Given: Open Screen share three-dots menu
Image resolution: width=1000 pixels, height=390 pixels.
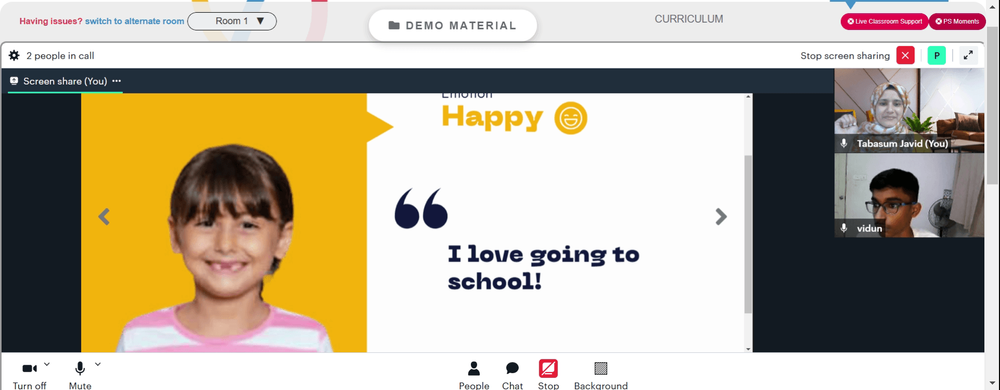Looking at the screenshot, I should pyautogui.click(x=117, y=81).
